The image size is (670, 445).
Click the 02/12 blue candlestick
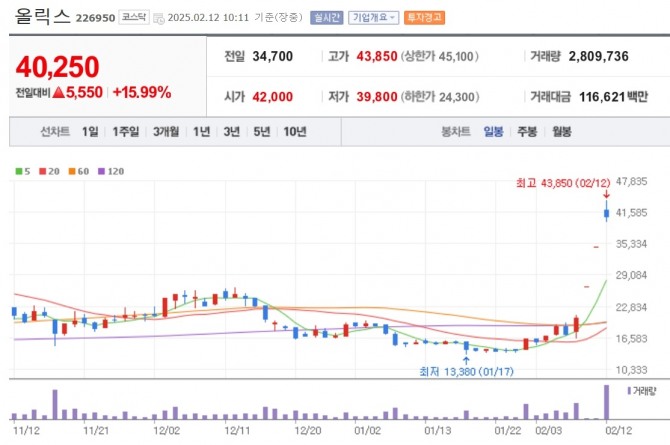coord(606,213)
